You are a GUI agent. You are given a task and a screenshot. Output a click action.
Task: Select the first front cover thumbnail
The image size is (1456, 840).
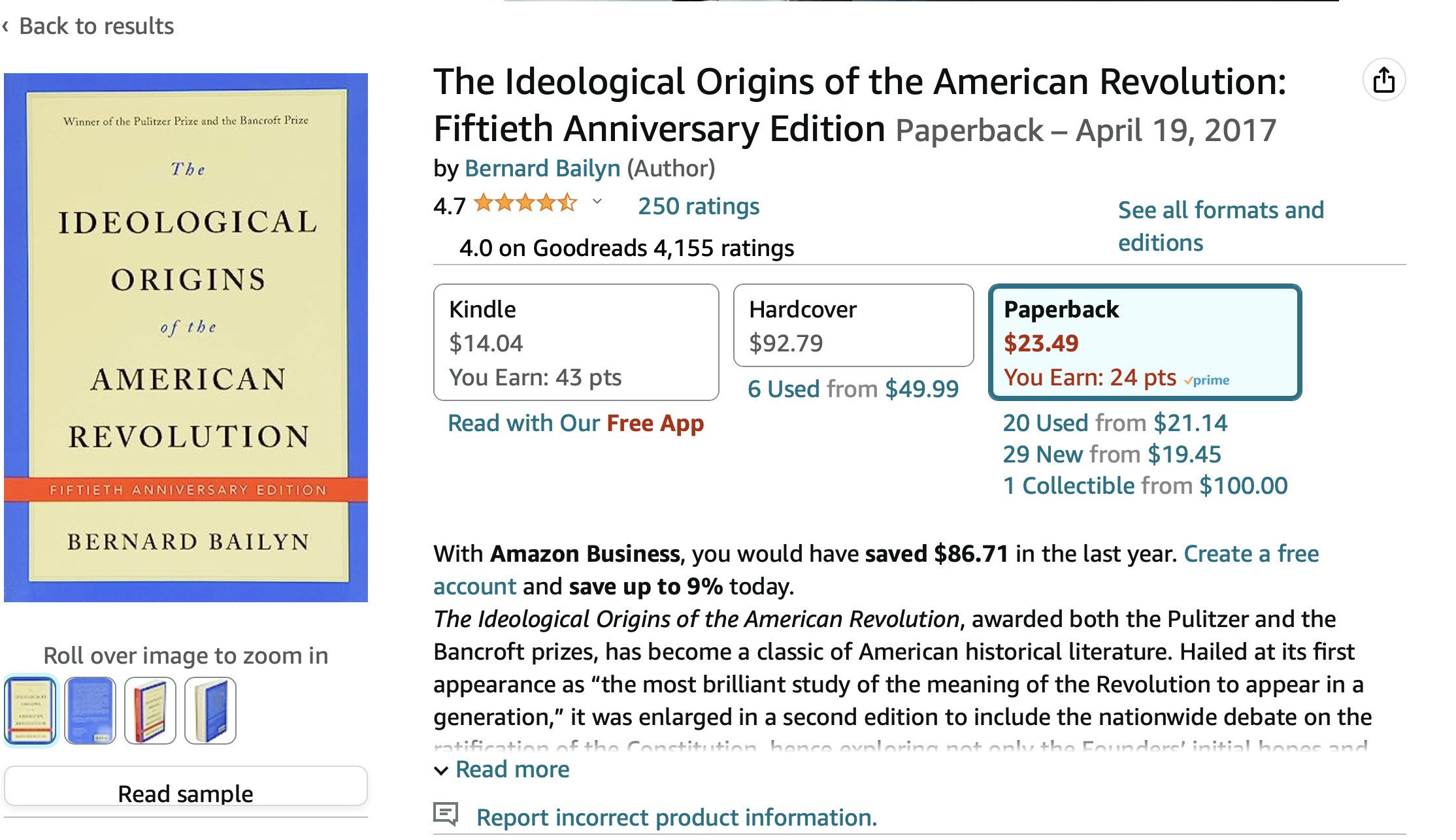click(30, 710)
